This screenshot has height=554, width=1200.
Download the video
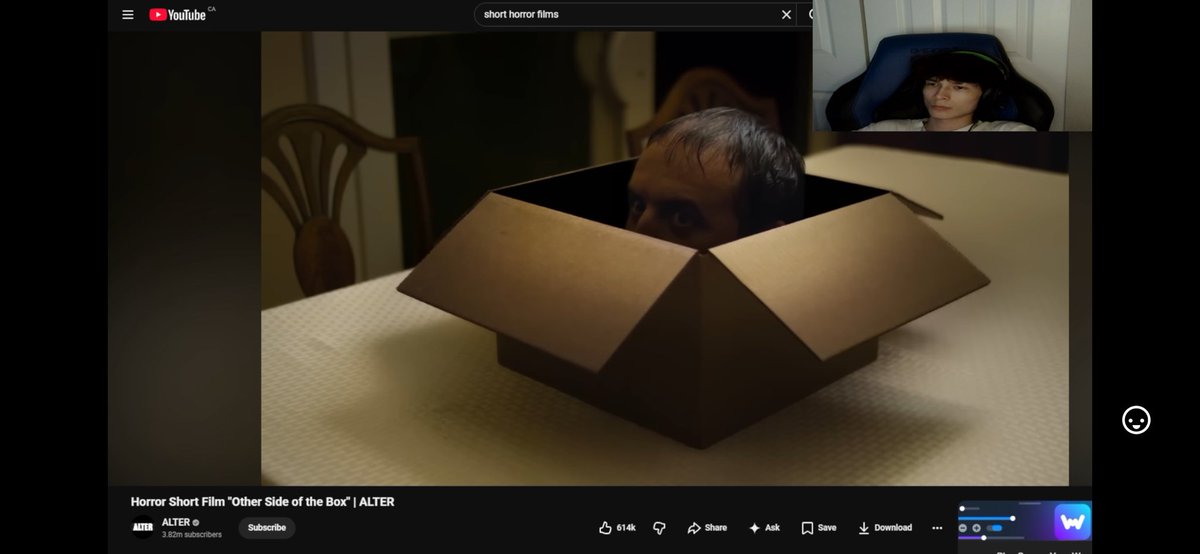pyautogui.click(x=885, y=527)
